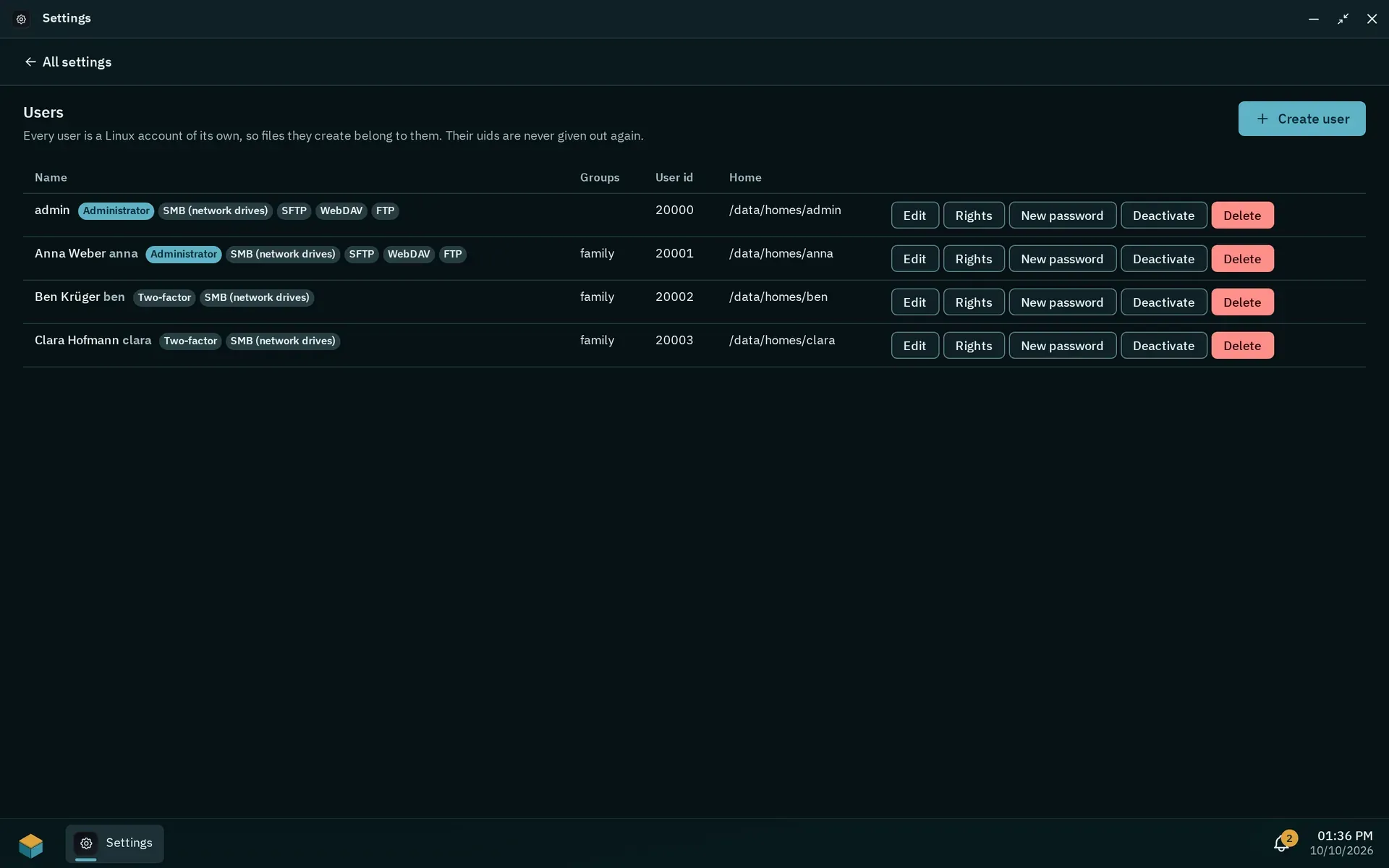
Task: Click the Administrator badge on admin row
Action: pos(116,211)
